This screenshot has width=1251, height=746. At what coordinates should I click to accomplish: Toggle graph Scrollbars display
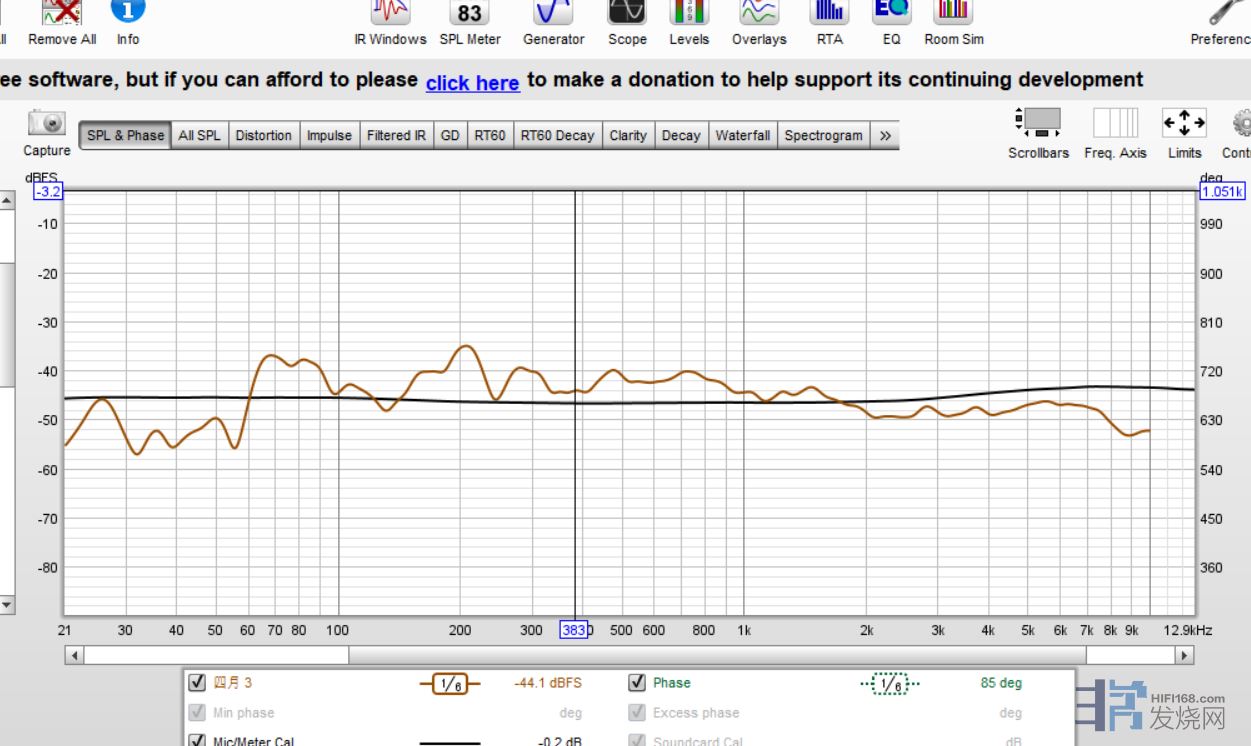pyautogui.click(x=1038, y=133)
